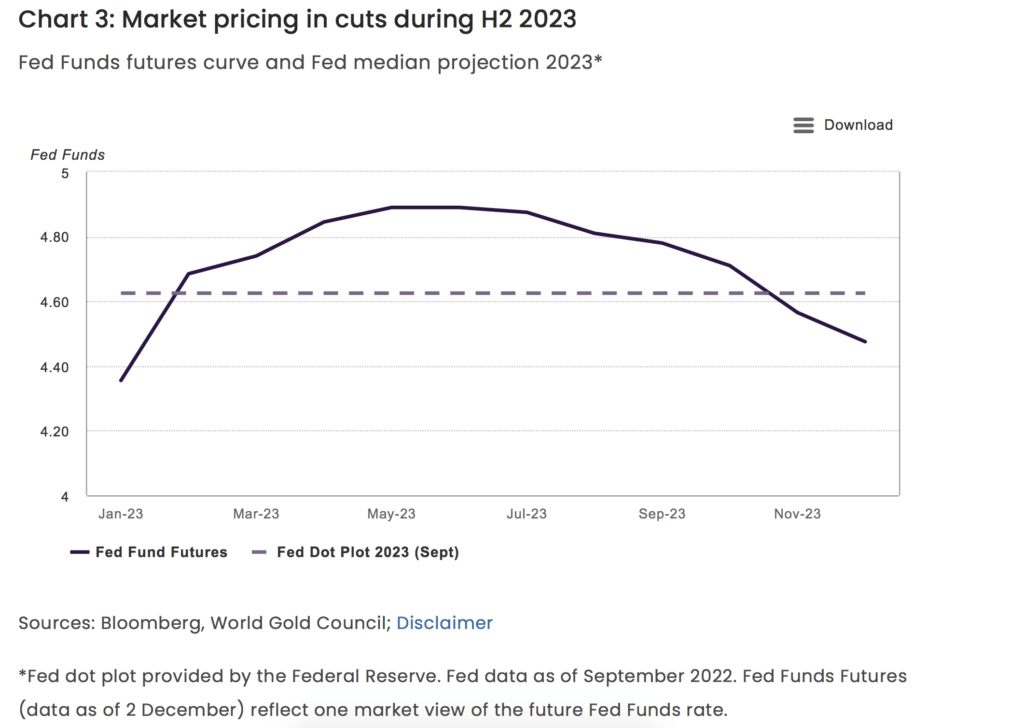Image resolution: width=1024 pixels, height=728 pixels.
Task: Click the solid dark legend line swatch
Action: (x=80, y=552)
